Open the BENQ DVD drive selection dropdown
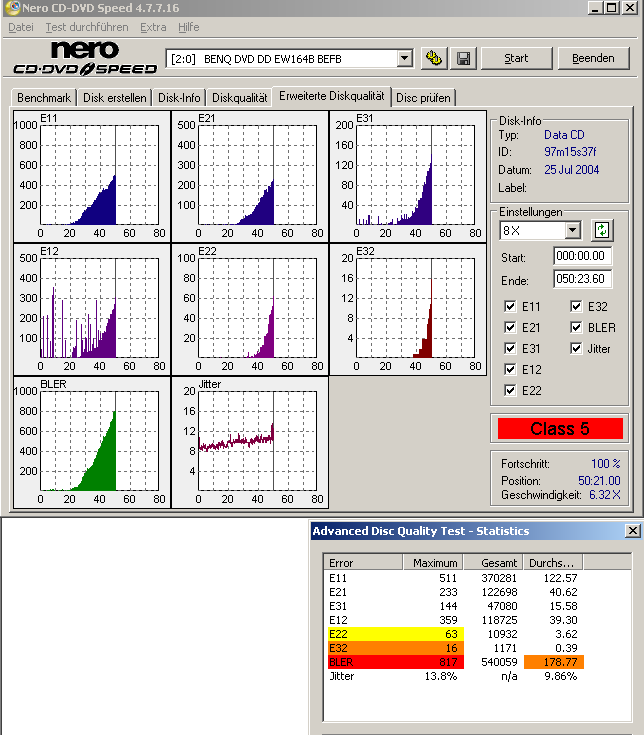 coord(404,59)
